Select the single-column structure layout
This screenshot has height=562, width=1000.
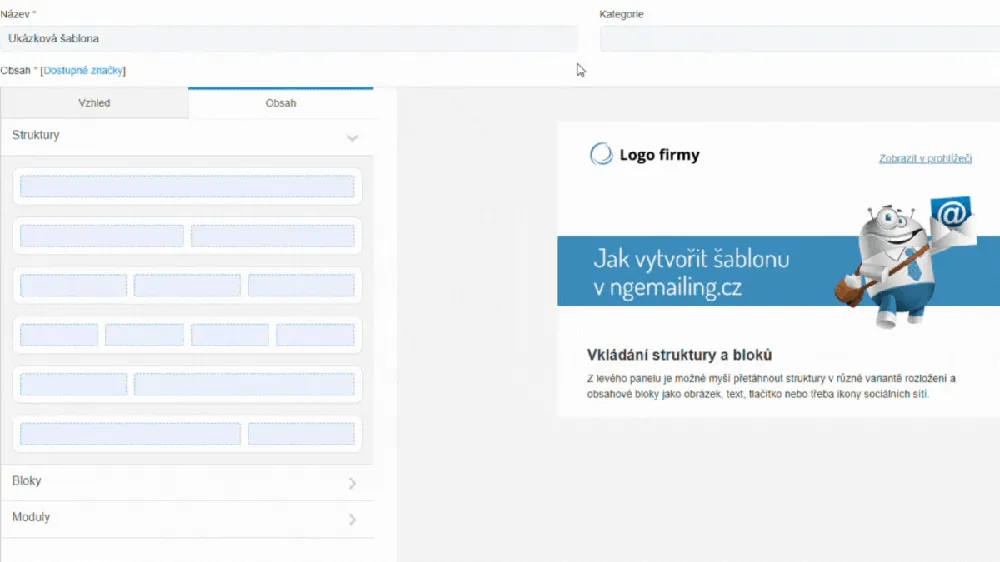click(x=187, y=186)
